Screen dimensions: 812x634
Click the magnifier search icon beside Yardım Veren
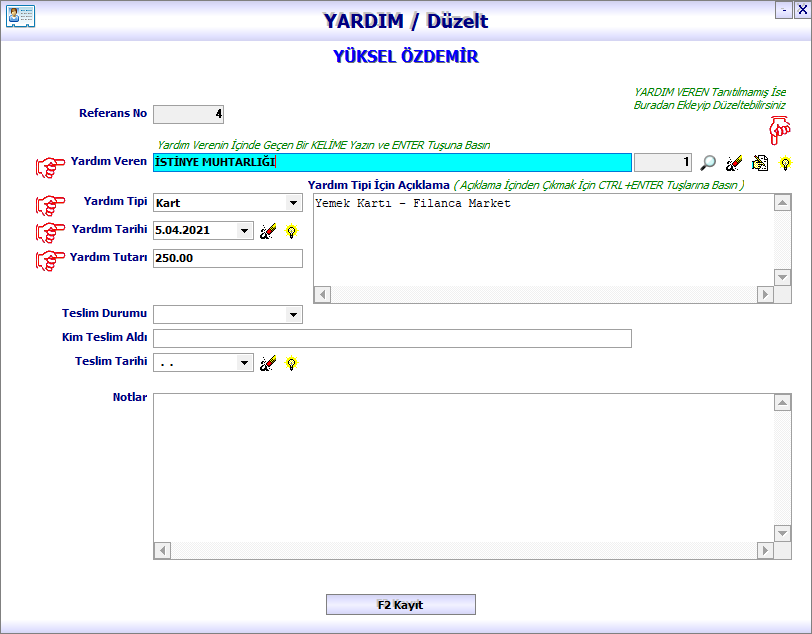[708, 163]
